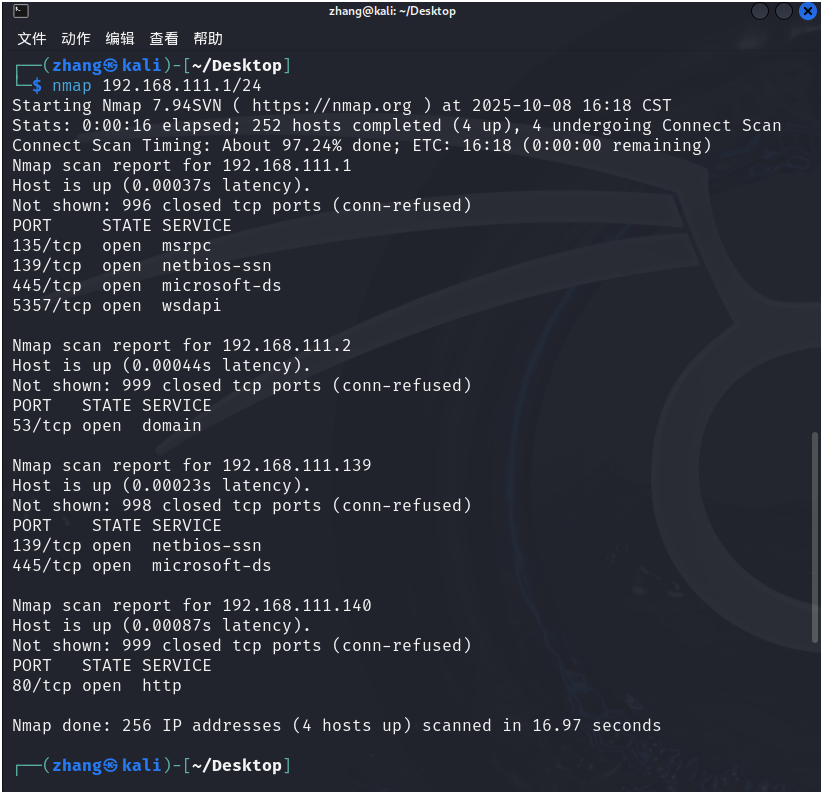Click the terminal icon in title bar
The width and height of the screenshot is (823, 794).
tap(20, 10)
